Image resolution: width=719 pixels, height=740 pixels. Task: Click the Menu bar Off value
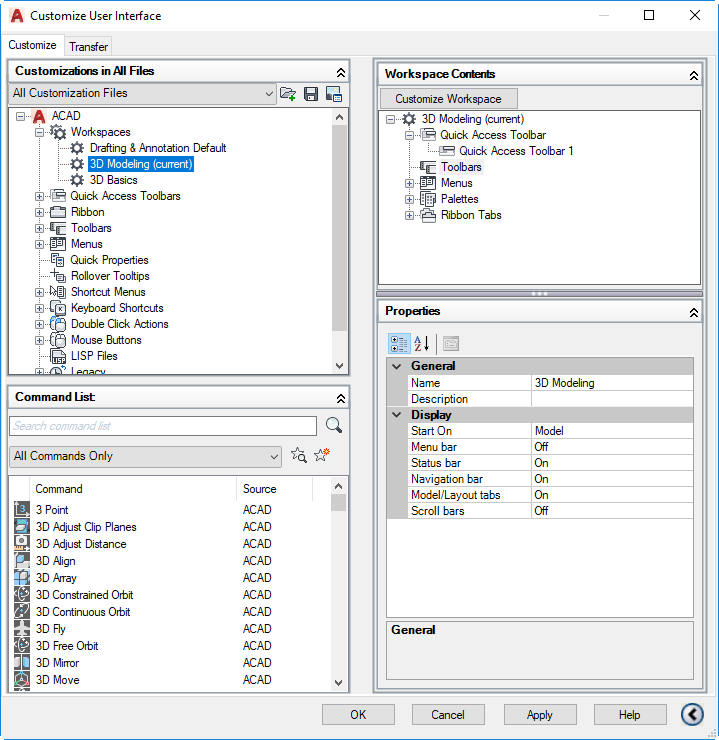[612, 447]
